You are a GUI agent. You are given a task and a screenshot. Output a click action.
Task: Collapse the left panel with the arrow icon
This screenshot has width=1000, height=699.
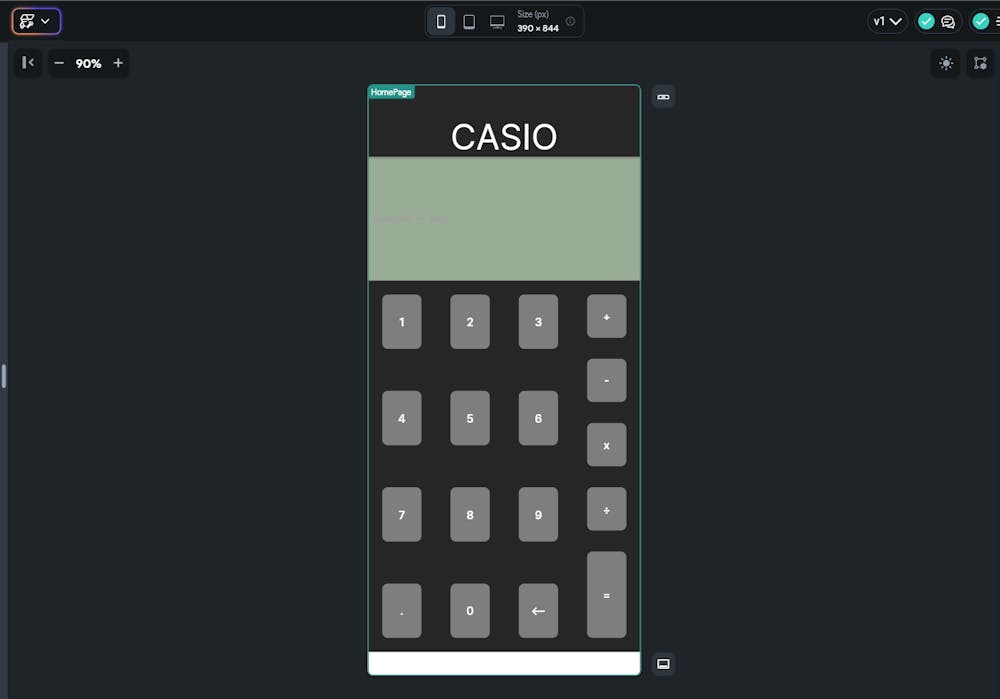[28, 63]
